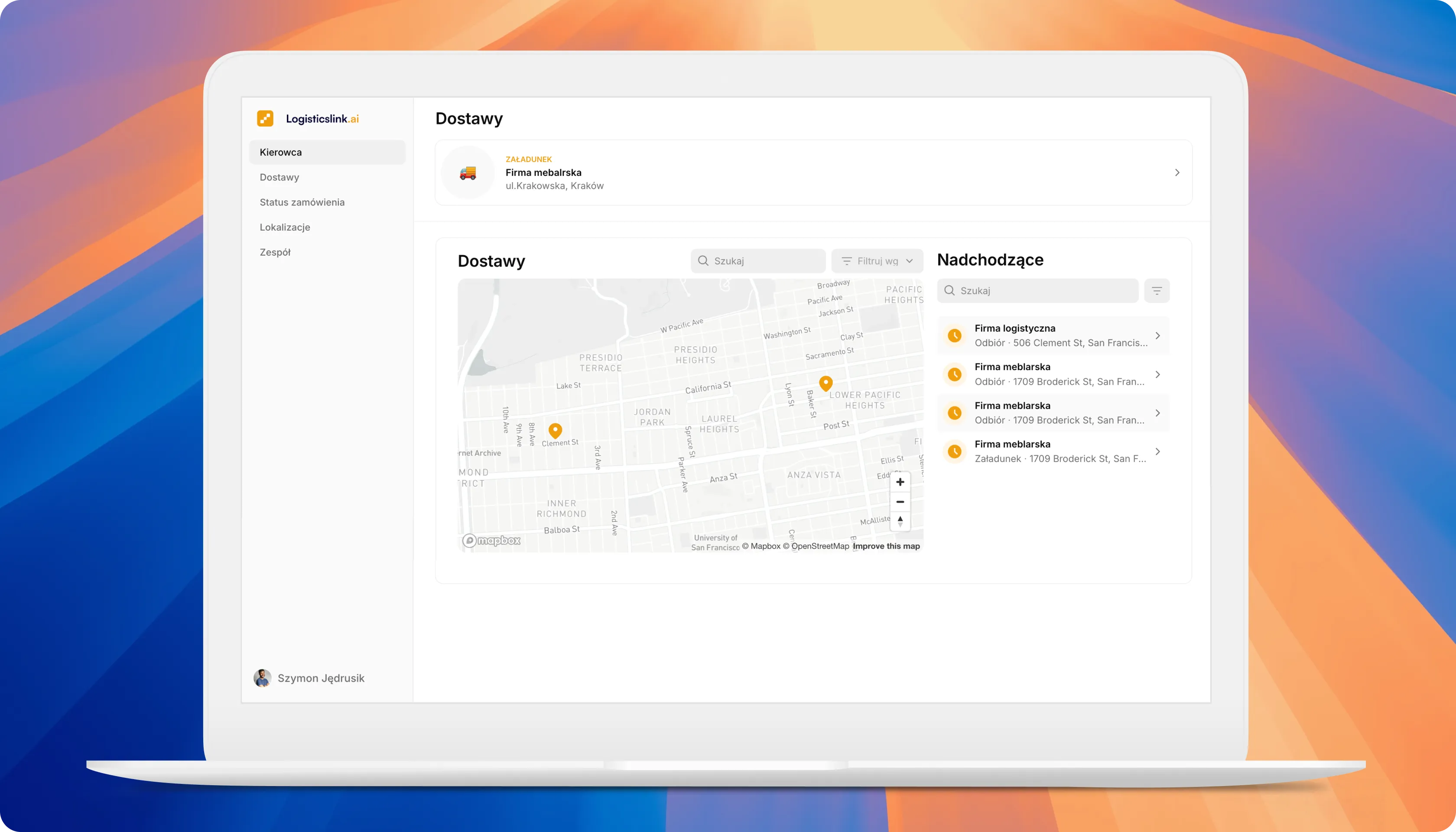The height and width of the screenshot is (832, 1456).
Task: Select Kierowca in the sidebar
Action: [x=328, y=152]
